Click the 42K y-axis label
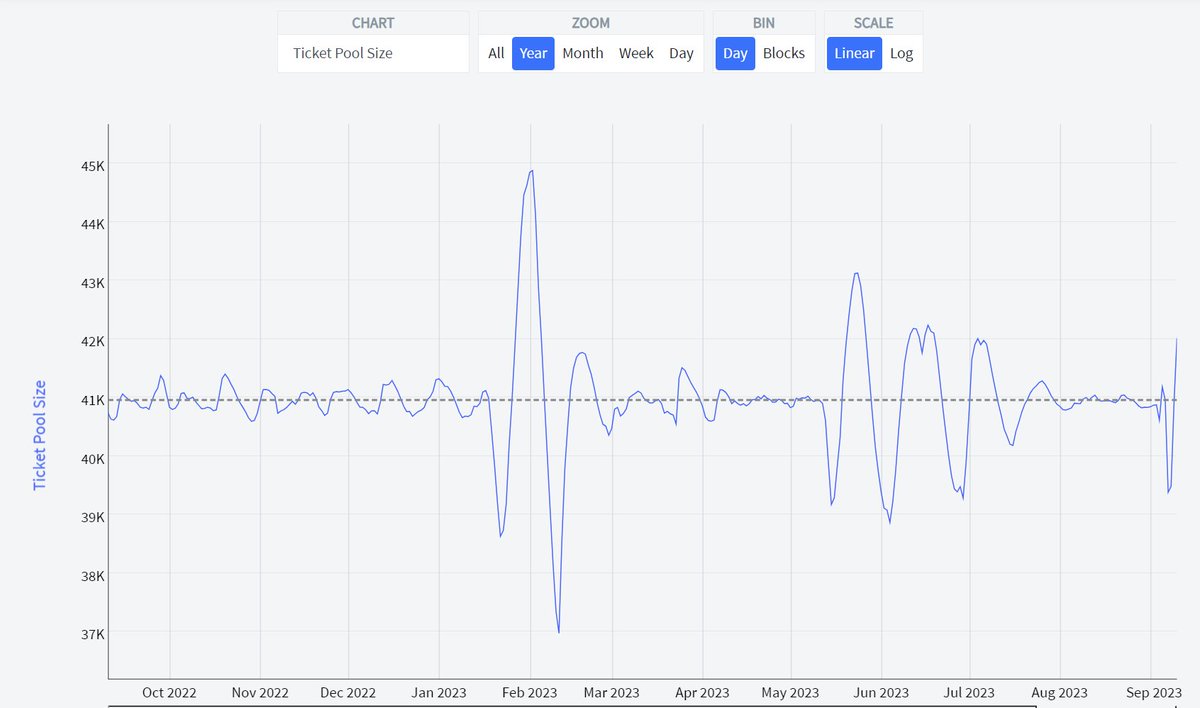The height and width of the screenshot is (708, 1200). point(92,341)
